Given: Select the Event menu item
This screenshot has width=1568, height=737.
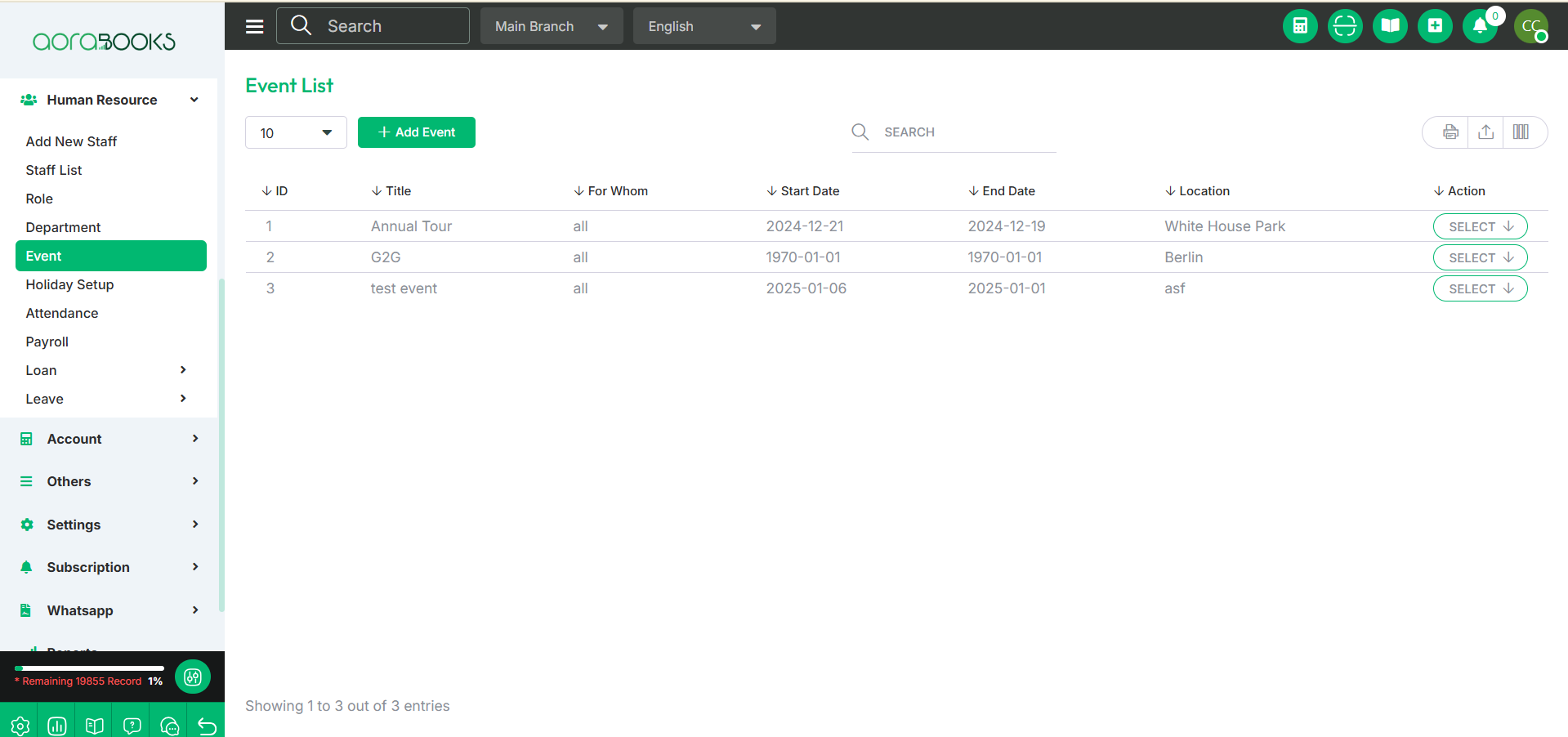Looking at the screenshot, I should (111, 256).
